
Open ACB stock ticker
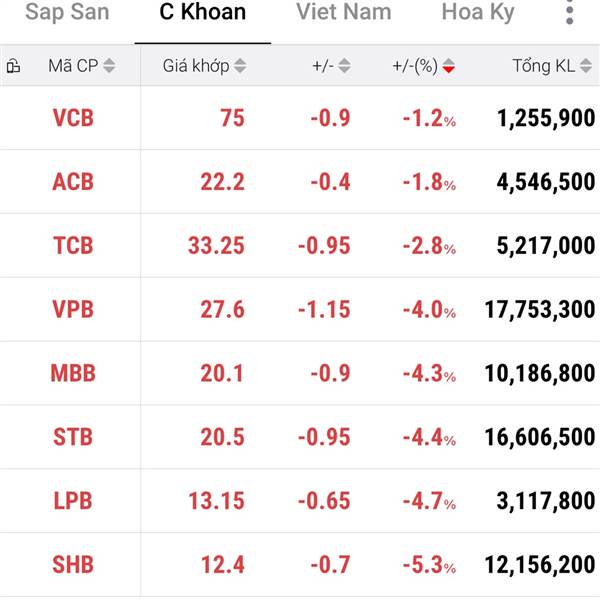click(x=73, y=182)
